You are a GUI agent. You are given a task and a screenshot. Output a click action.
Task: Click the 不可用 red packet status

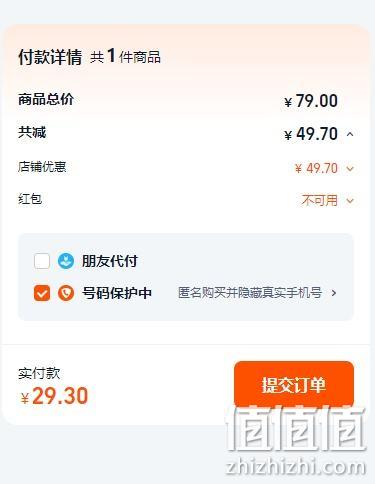pyautogui.click(x=319, y=200)
